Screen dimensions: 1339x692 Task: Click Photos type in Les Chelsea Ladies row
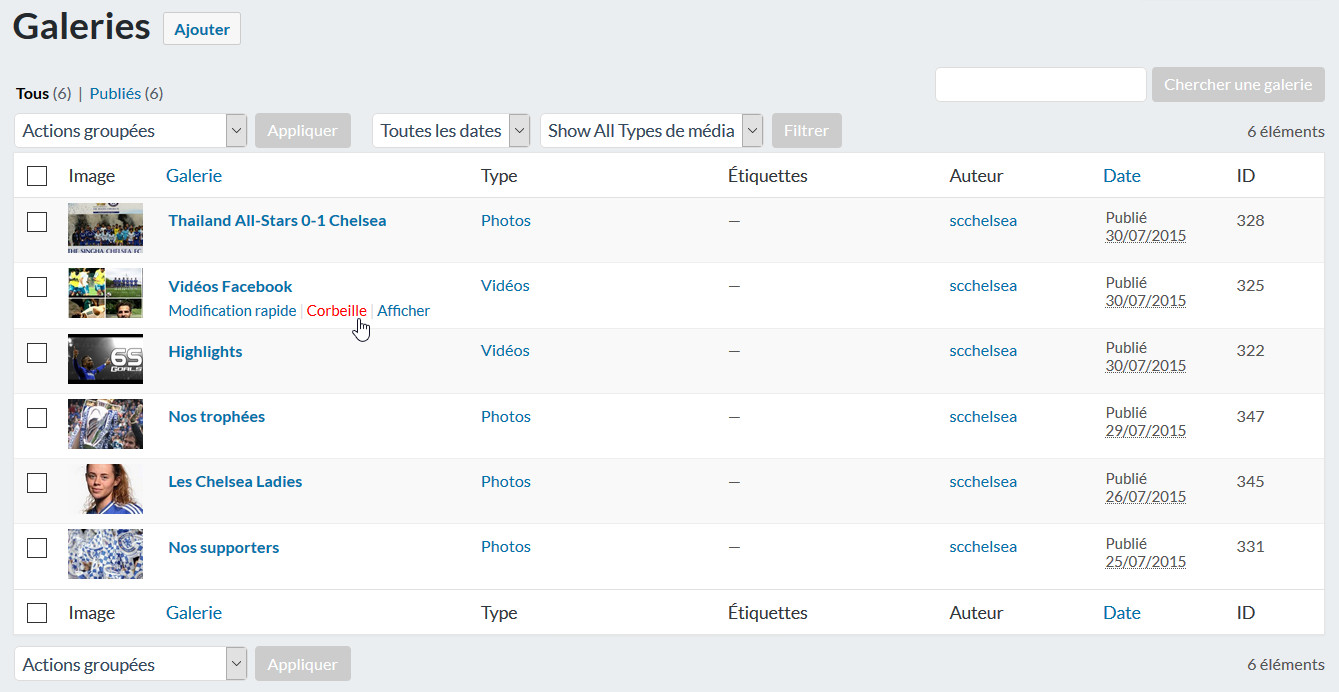506,481
